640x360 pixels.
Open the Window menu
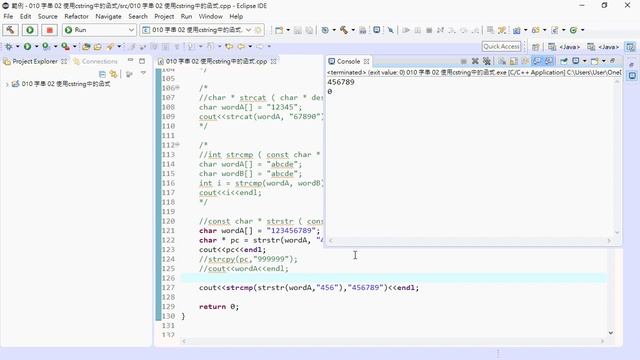pos(211,16)
